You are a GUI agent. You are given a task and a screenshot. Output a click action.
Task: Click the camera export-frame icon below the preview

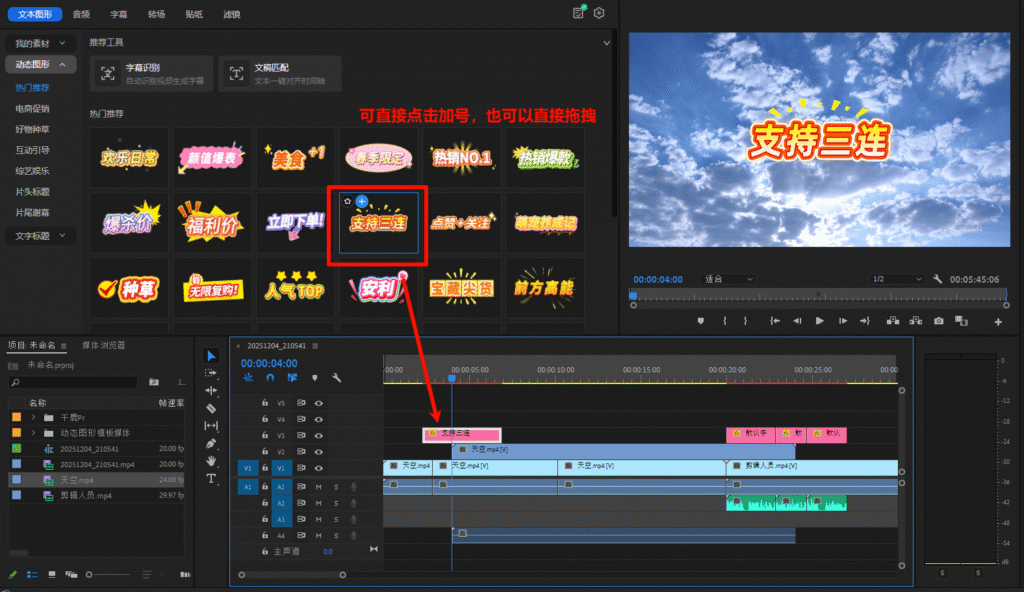[x=939, y=321]
